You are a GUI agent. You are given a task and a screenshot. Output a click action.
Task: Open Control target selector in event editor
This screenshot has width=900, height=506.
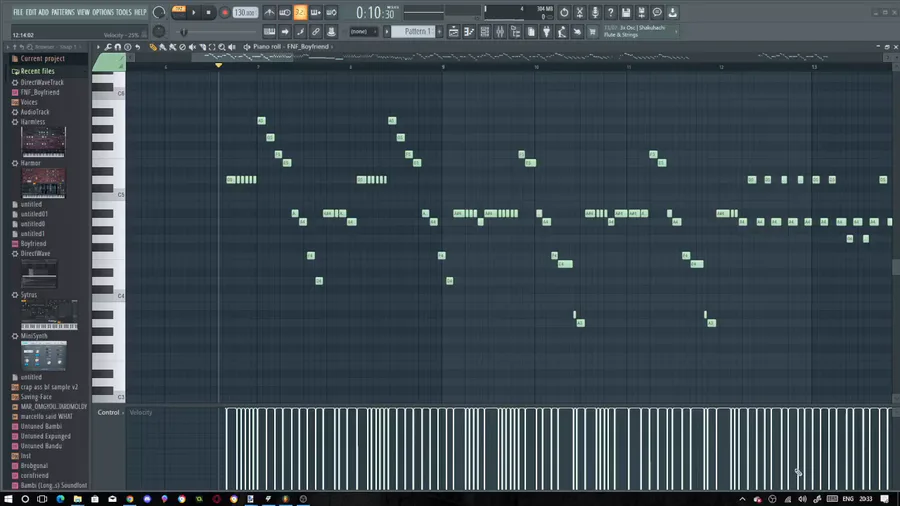pyautogui.click(x=108, y=412)
